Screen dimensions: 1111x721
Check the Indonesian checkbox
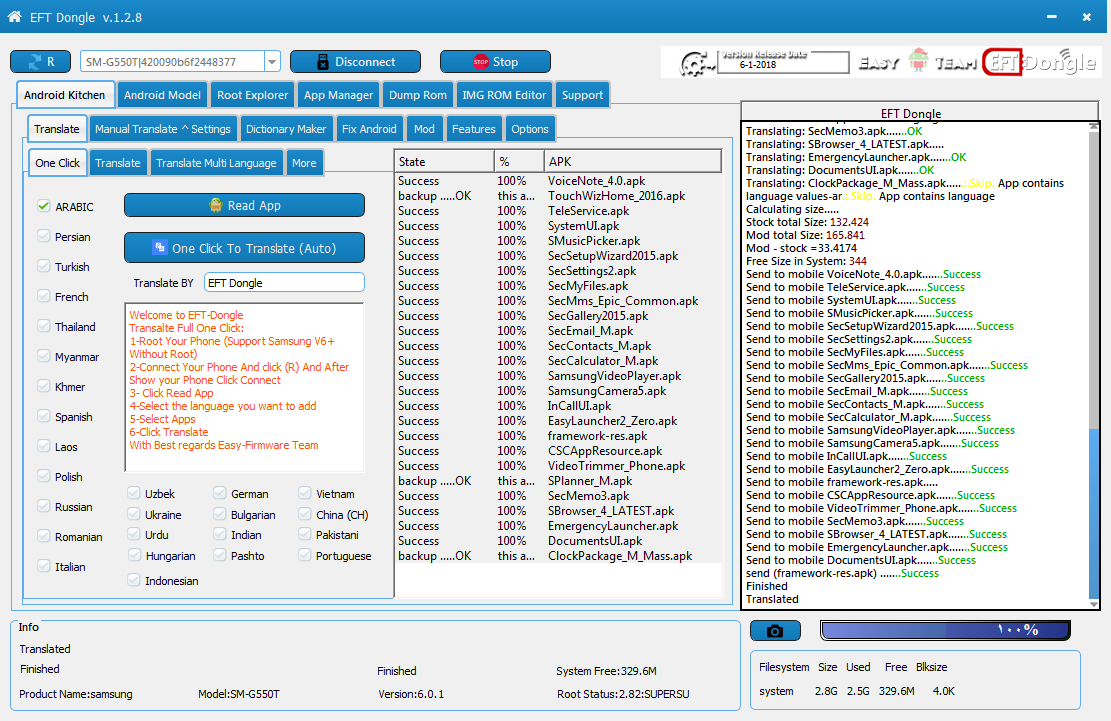pos(134,580)
